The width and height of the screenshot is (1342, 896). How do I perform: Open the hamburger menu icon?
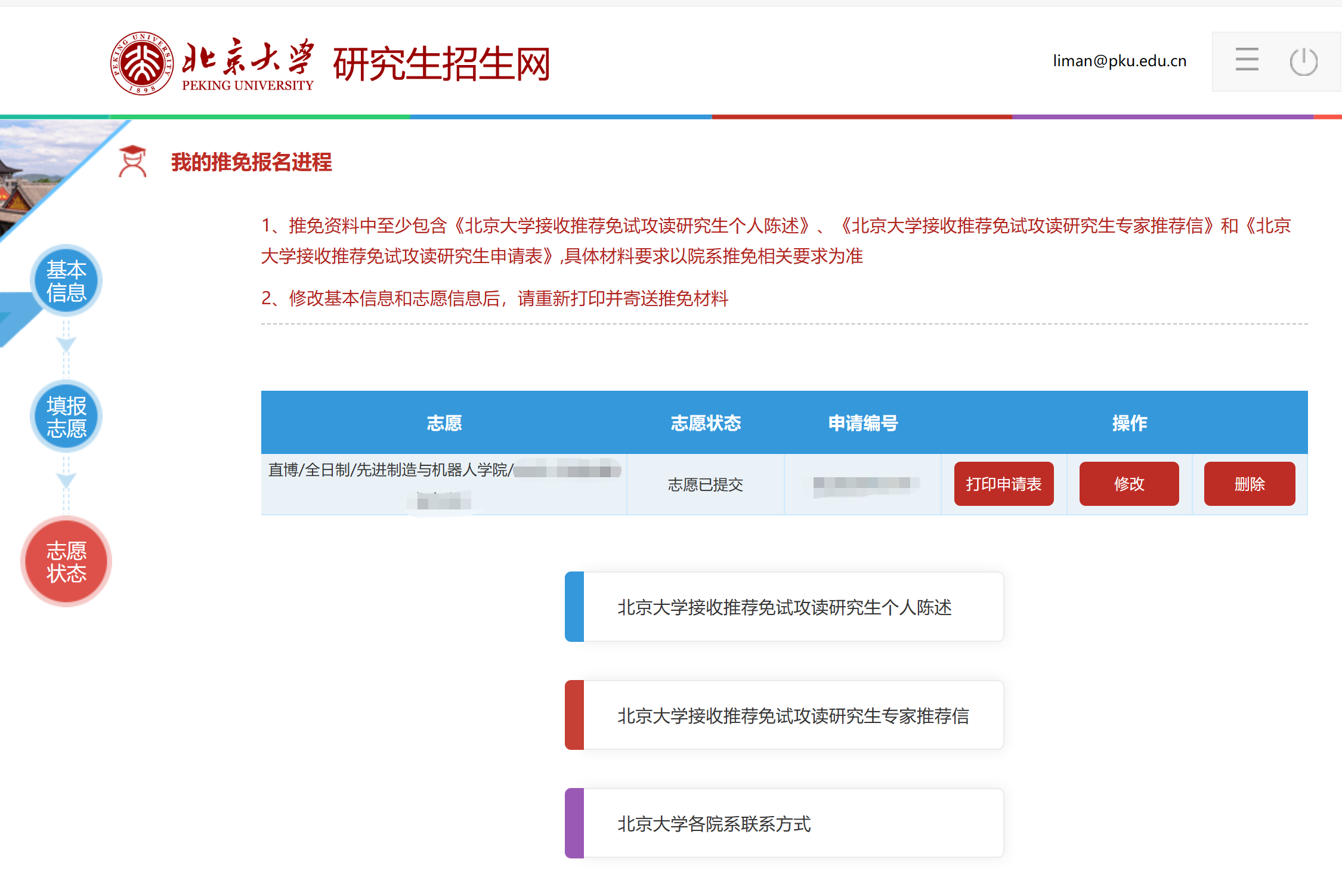pos(1247,60)
